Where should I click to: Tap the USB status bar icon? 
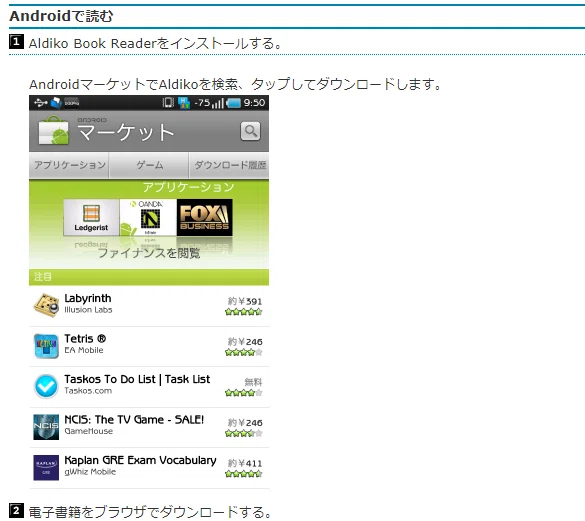point(40,102)
